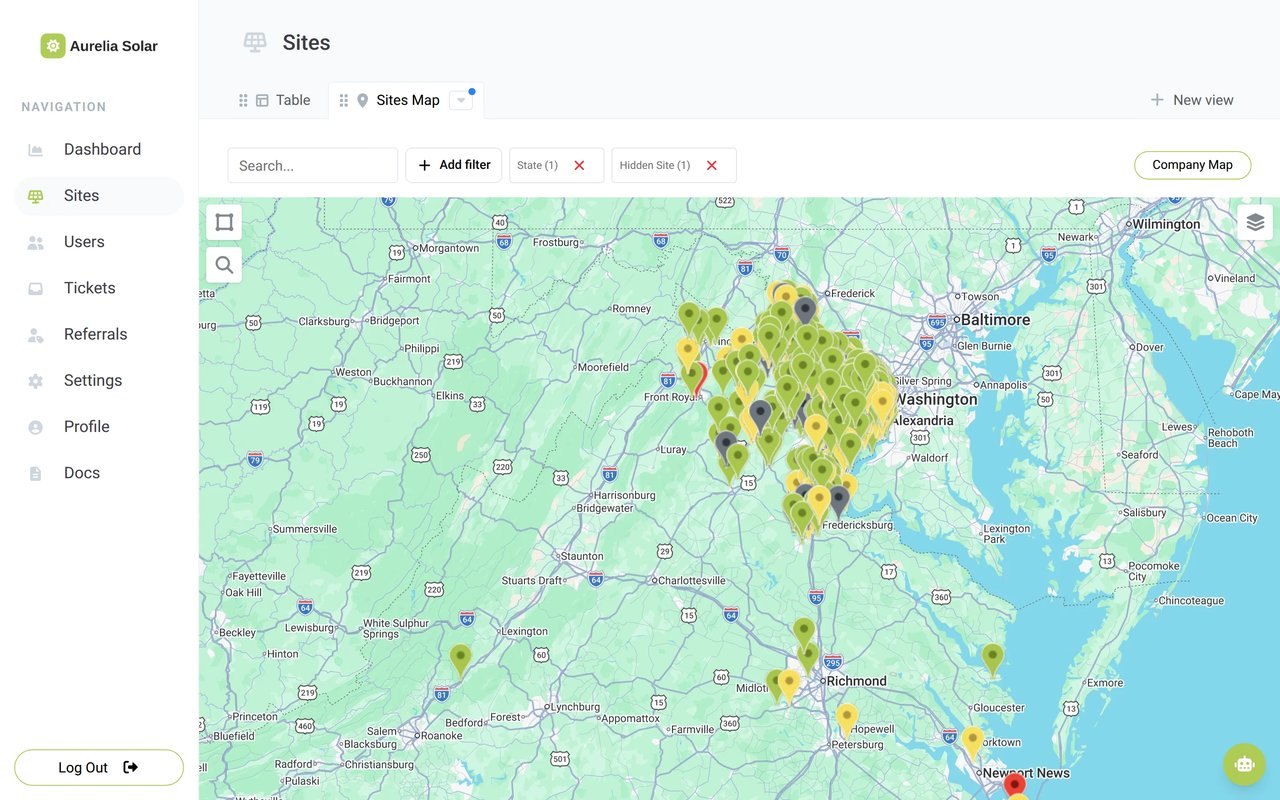The image size is (1280, 800).
Task: Switch to the Table view tab
Action: pos(283,100)
